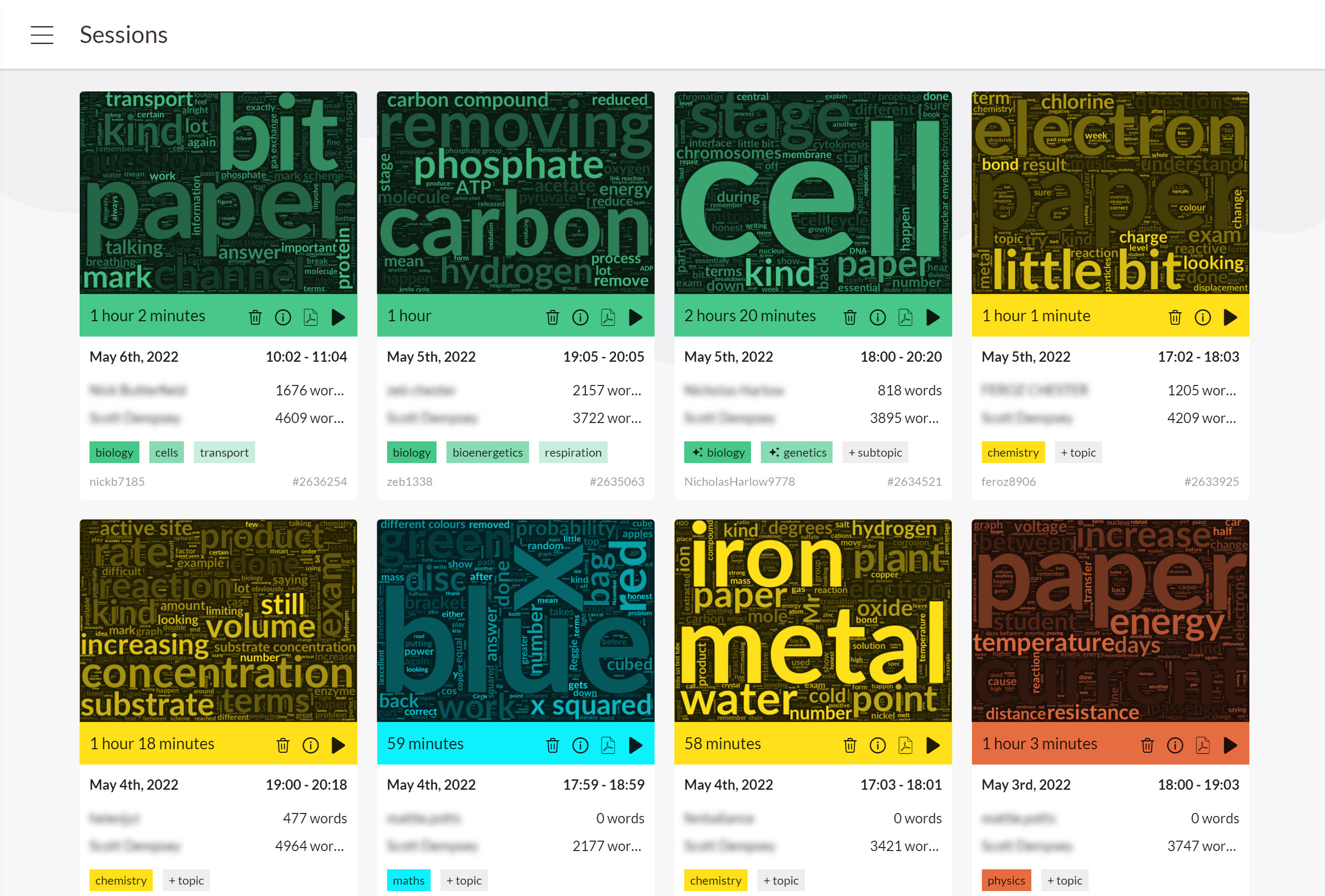Open the cell word cloud thumbnail
This screenshot has height=896, width=1325.
pyautogui.click(x=813, y=193)
